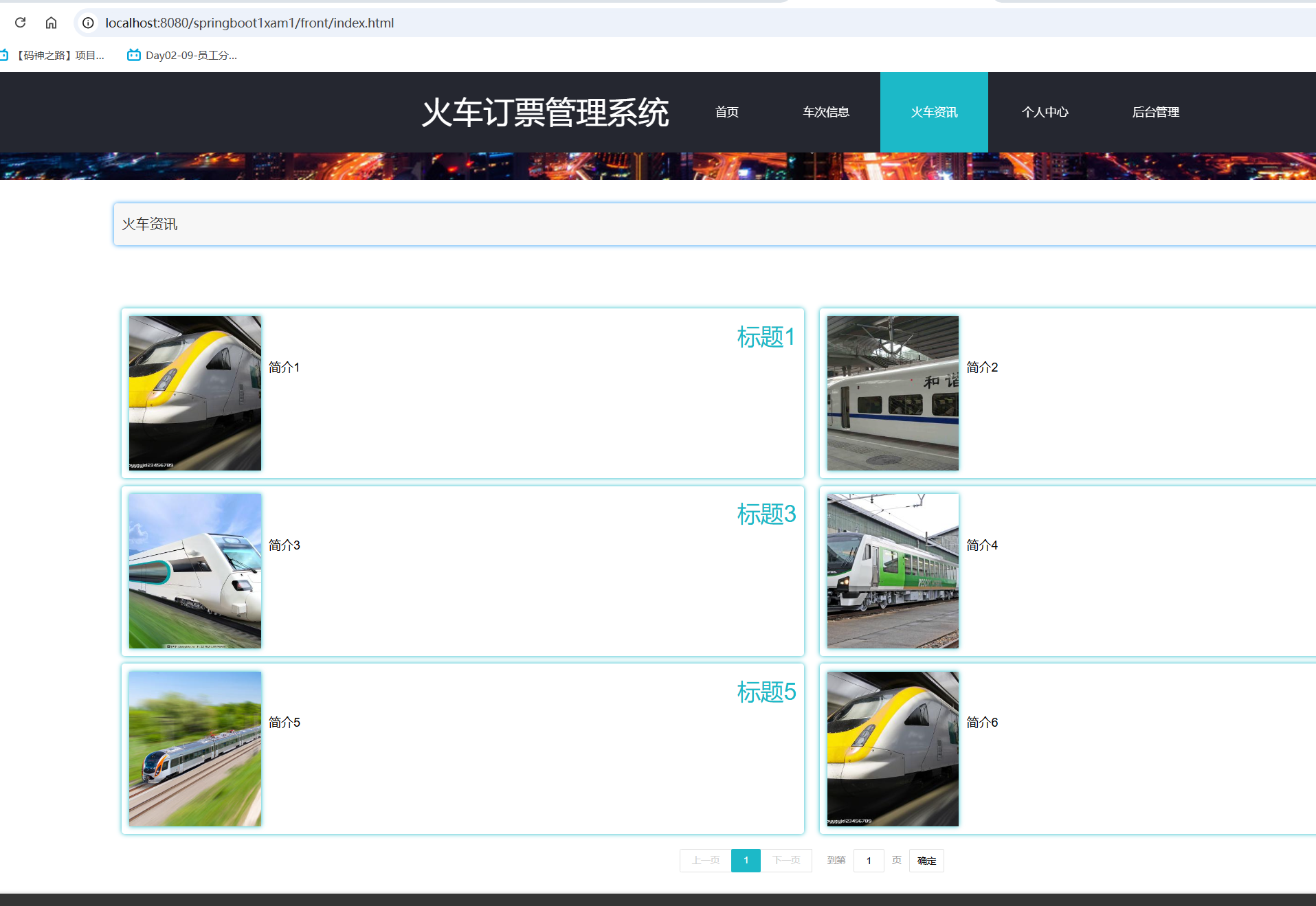Go to browser home page icon
This screenshot has height=906, width=1316.
(51, 23)
